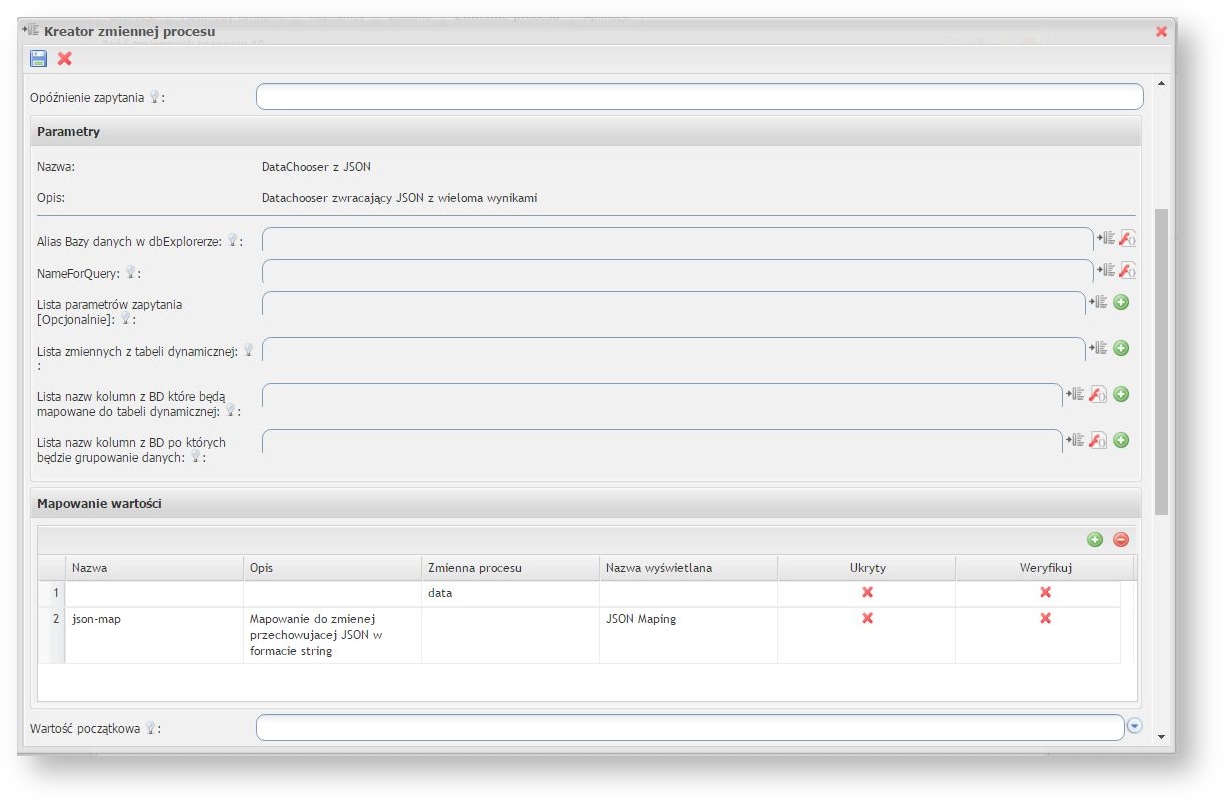Click into the NameForQuery text field
The image size is (1226, 804).
(677, 271)
